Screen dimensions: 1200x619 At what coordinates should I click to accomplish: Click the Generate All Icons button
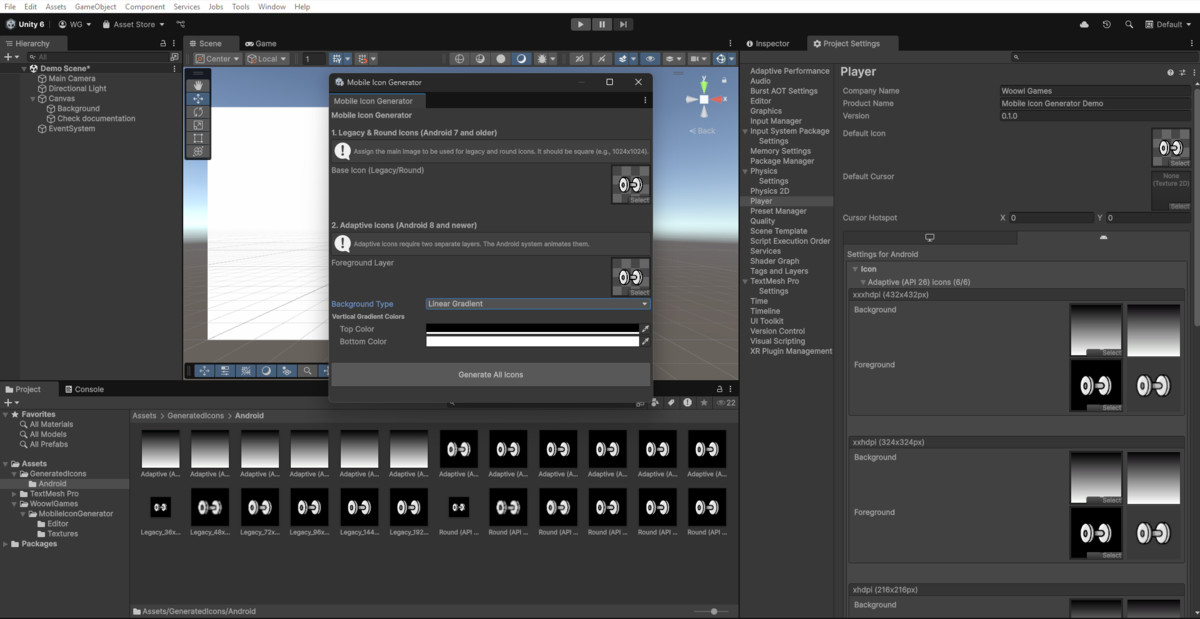491,374
